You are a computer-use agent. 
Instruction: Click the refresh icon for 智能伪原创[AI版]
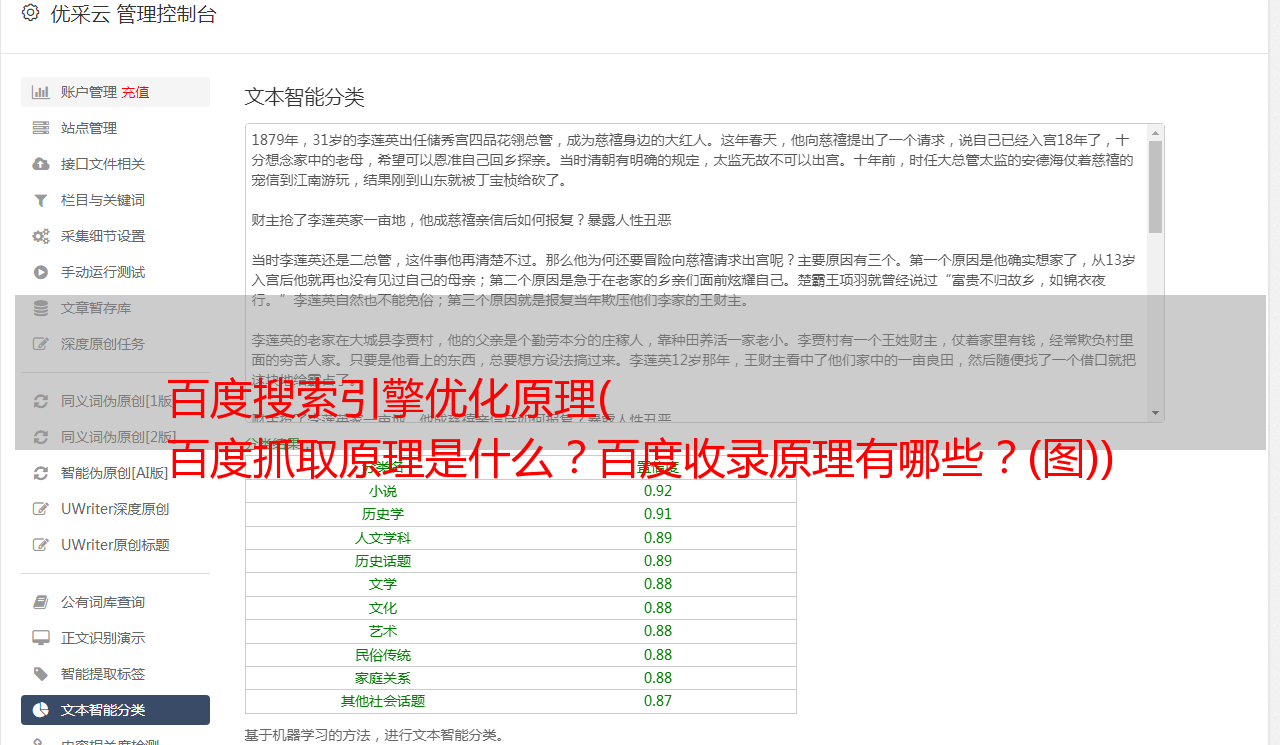pyautogui.click(x=41, y=473)
